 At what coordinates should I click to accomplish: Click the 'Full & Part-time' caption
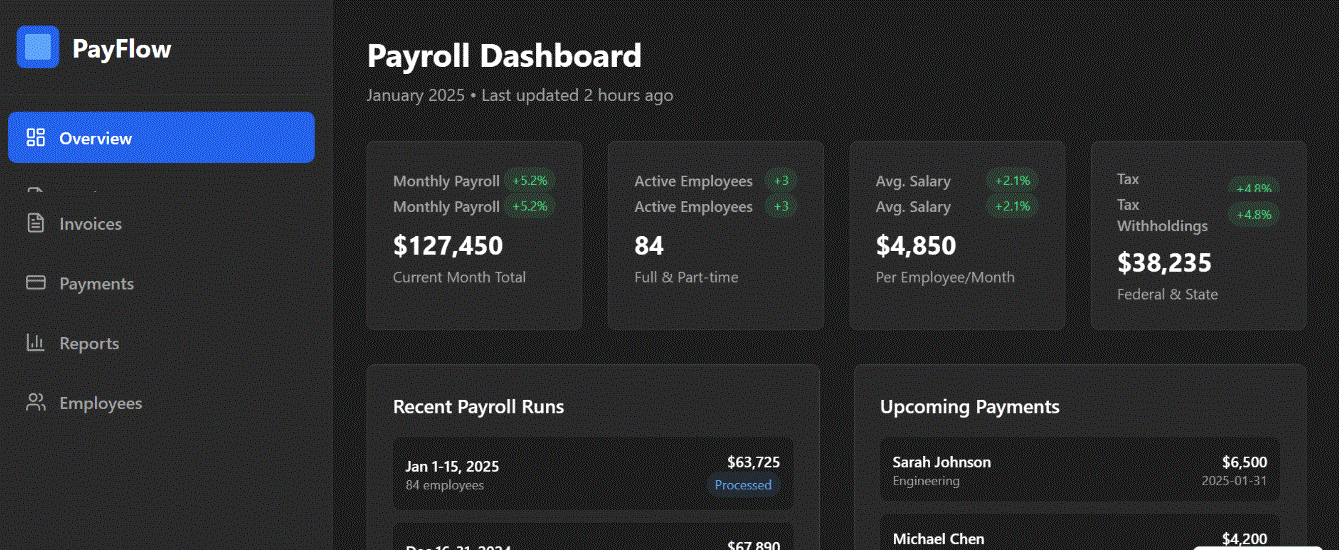(x=686, y=277)
